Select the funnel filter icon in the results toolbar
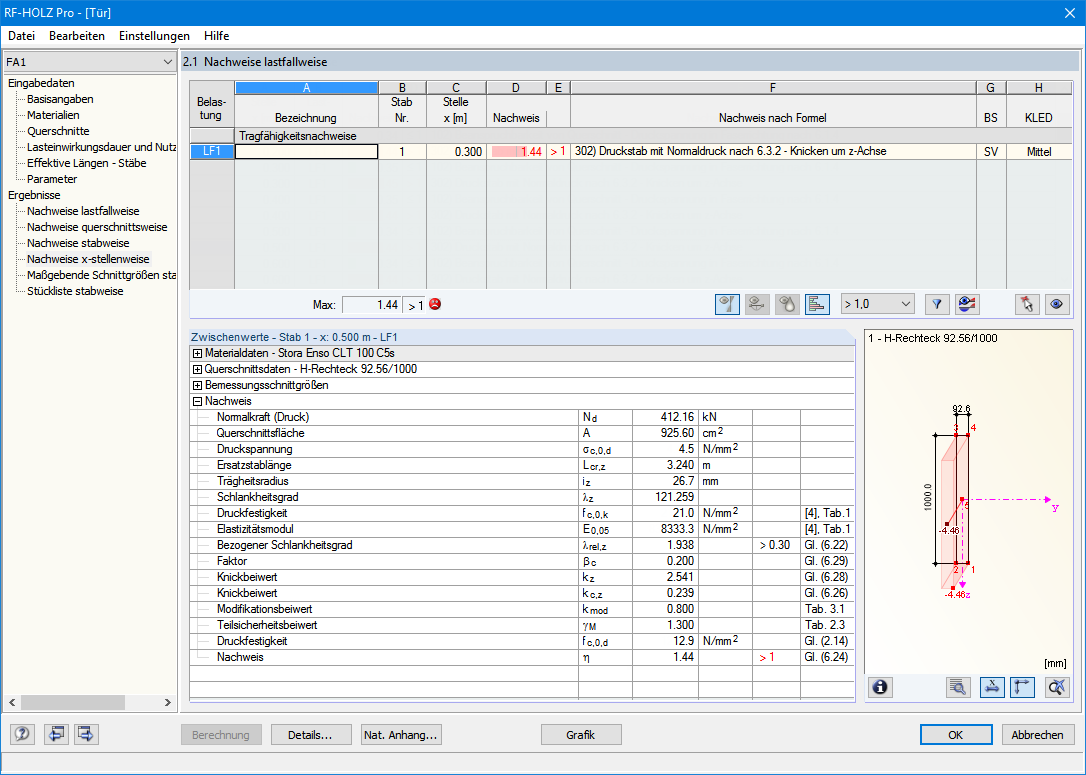This screenshot has height=775, width=1086. pyautogui.click(x=937, y=303)
